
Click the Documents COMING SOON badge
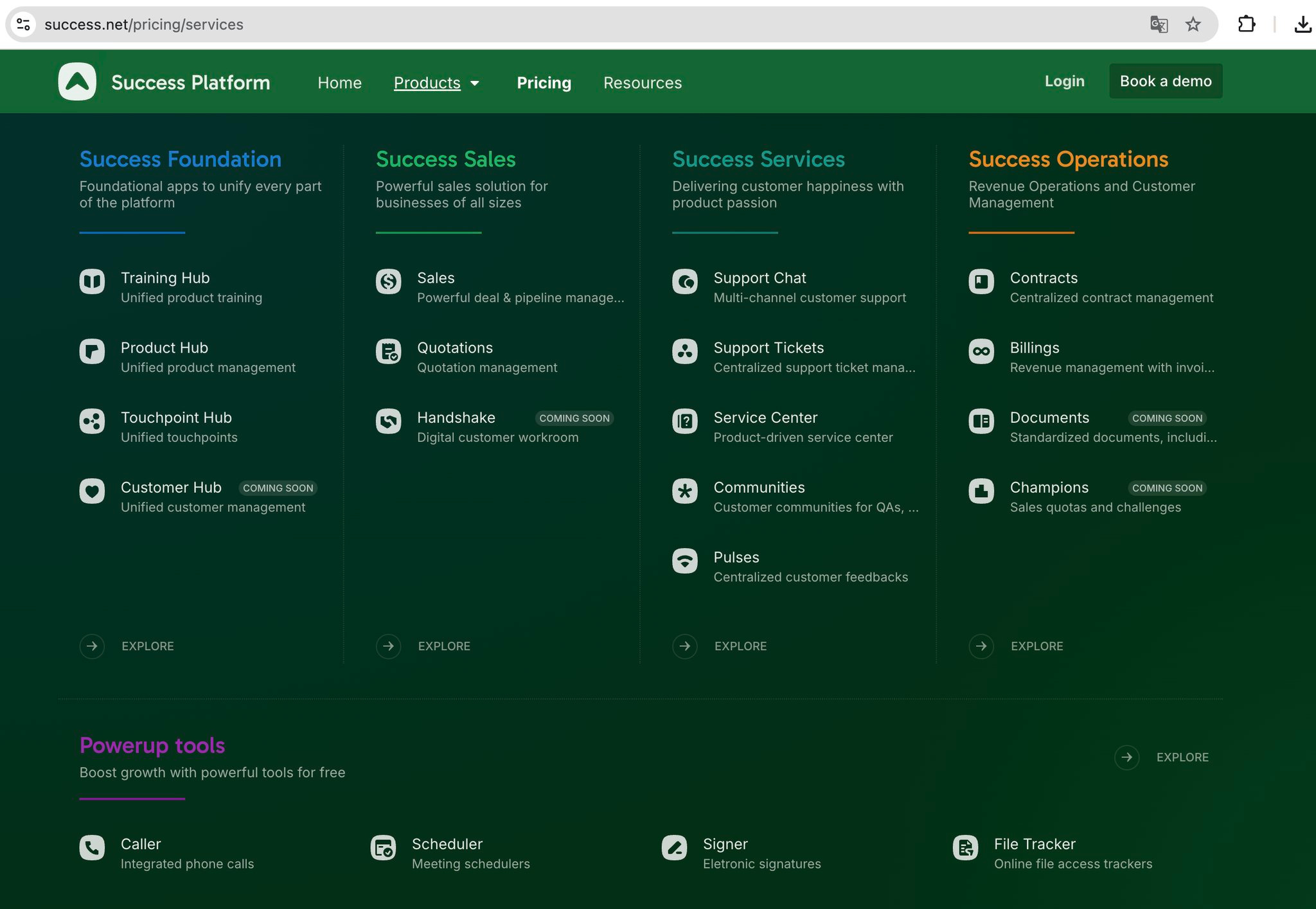coord(1167,418)
